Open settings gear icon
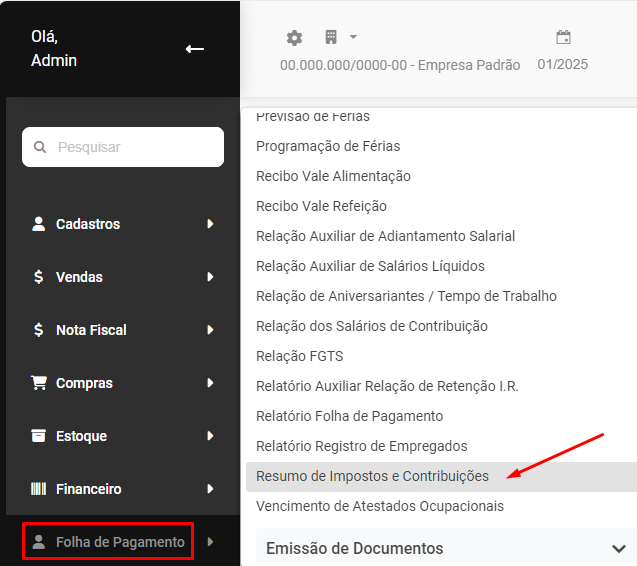The width and height of the screenshot is (637, 566). (x=295, y=38)
